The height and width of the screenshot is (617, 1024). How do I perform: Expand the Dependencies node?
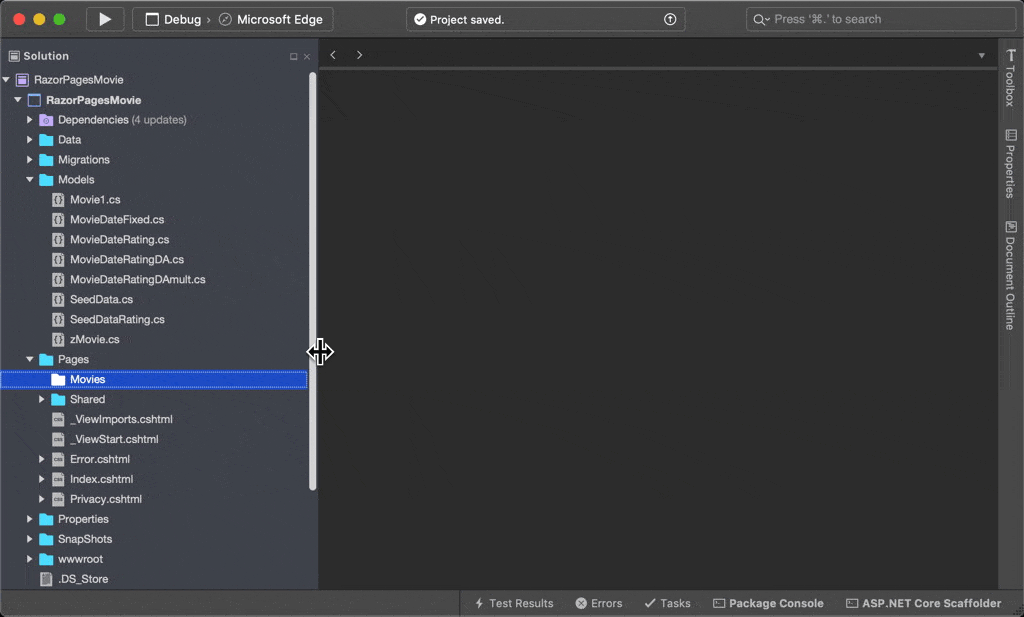pyautogui.click(x=30, y=120)
